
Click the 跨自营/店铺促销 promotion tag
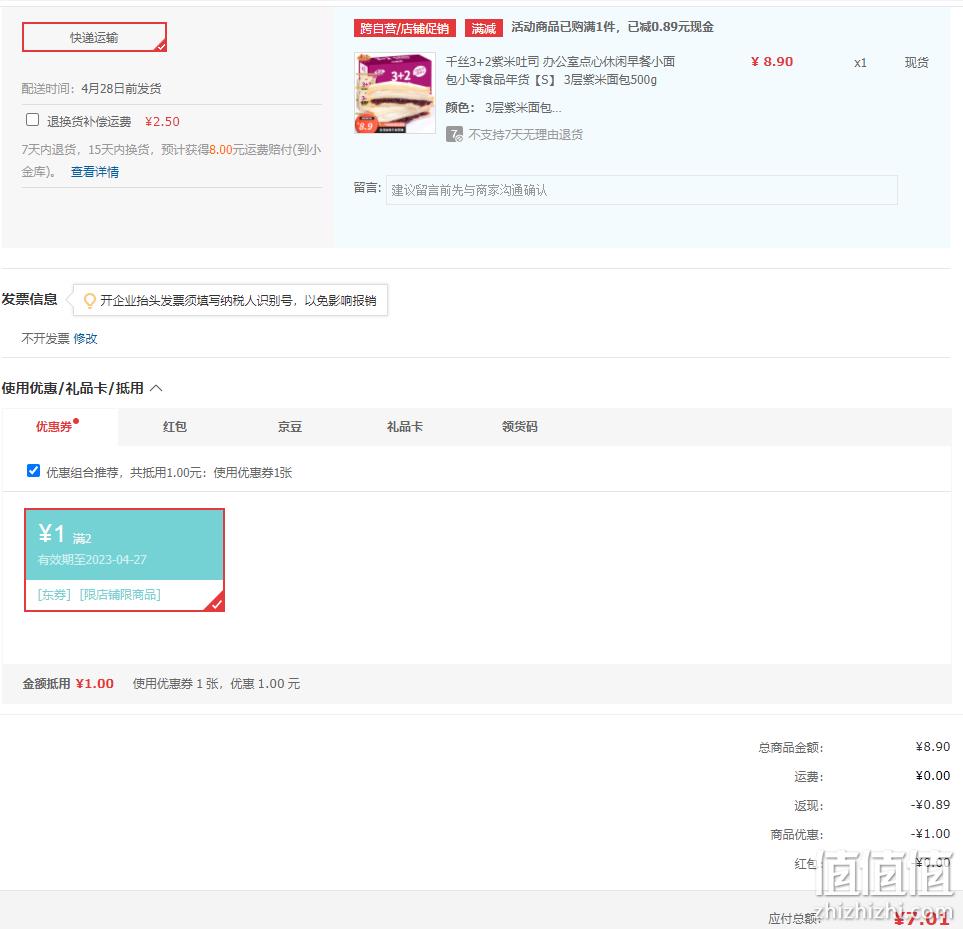[404, 28]
